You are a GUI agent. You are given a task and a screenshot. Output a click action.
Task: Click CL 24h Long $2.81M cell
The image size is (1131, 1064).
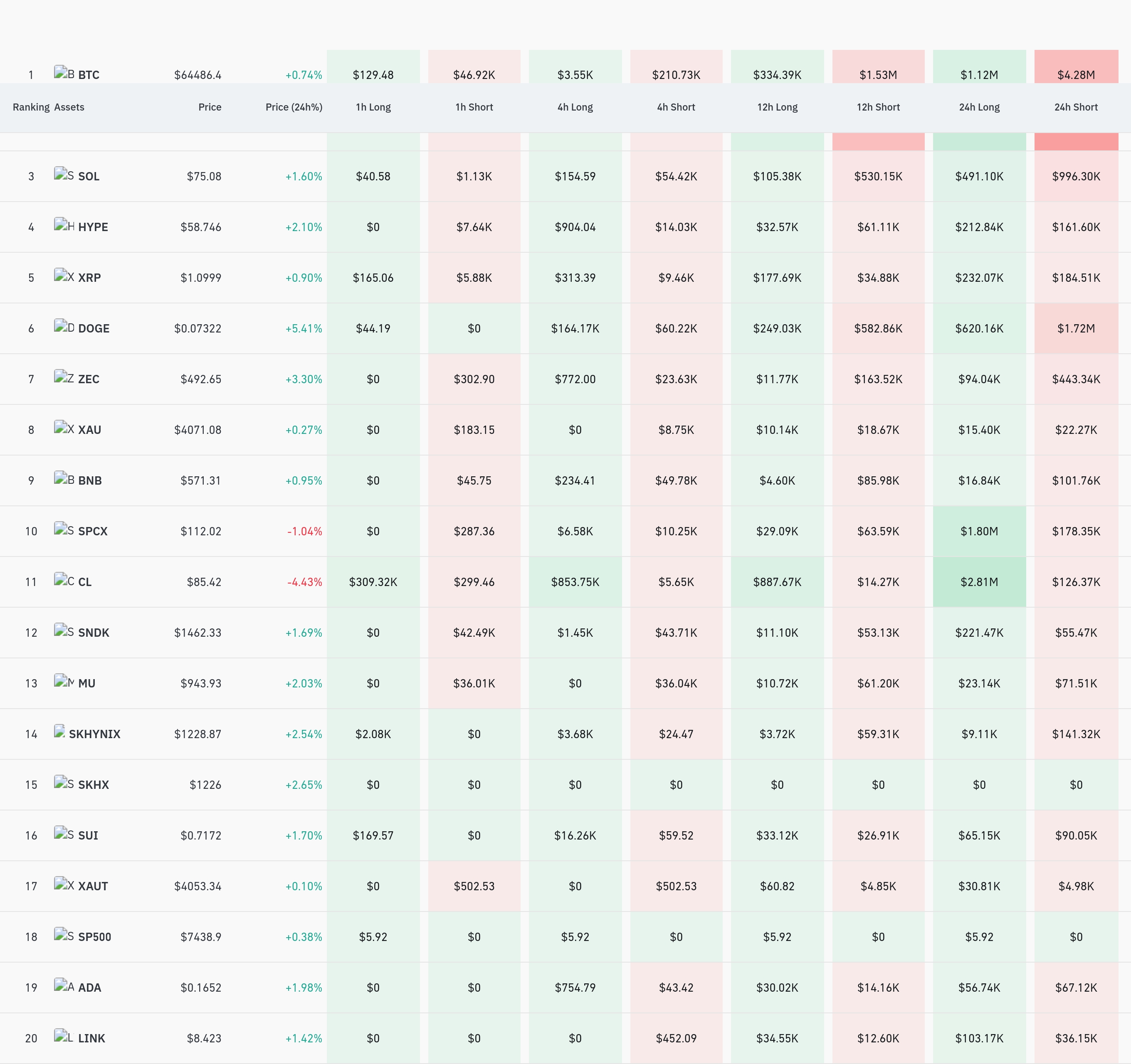[979, 582]
